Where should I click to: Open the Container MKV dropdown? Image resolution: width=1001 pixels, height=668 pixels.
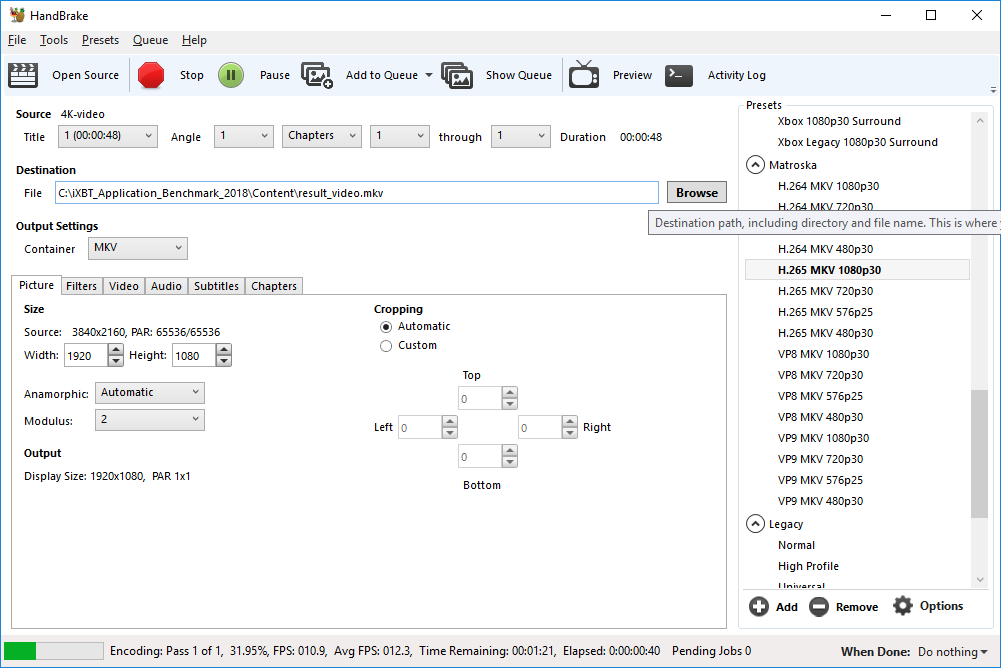tap(138, 248)
